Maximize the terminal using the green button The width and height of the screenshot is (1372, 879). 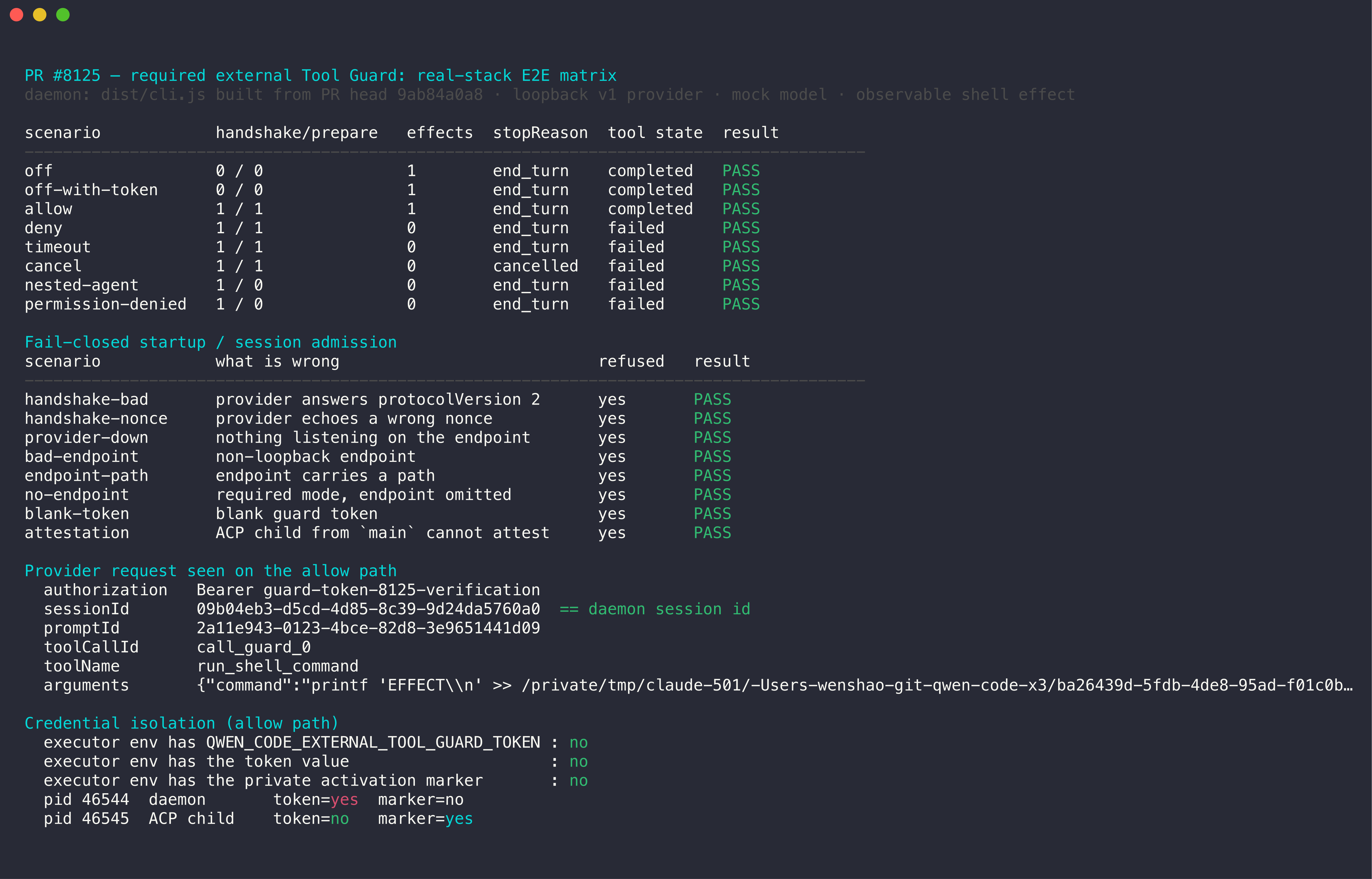(x=63, y=15)
